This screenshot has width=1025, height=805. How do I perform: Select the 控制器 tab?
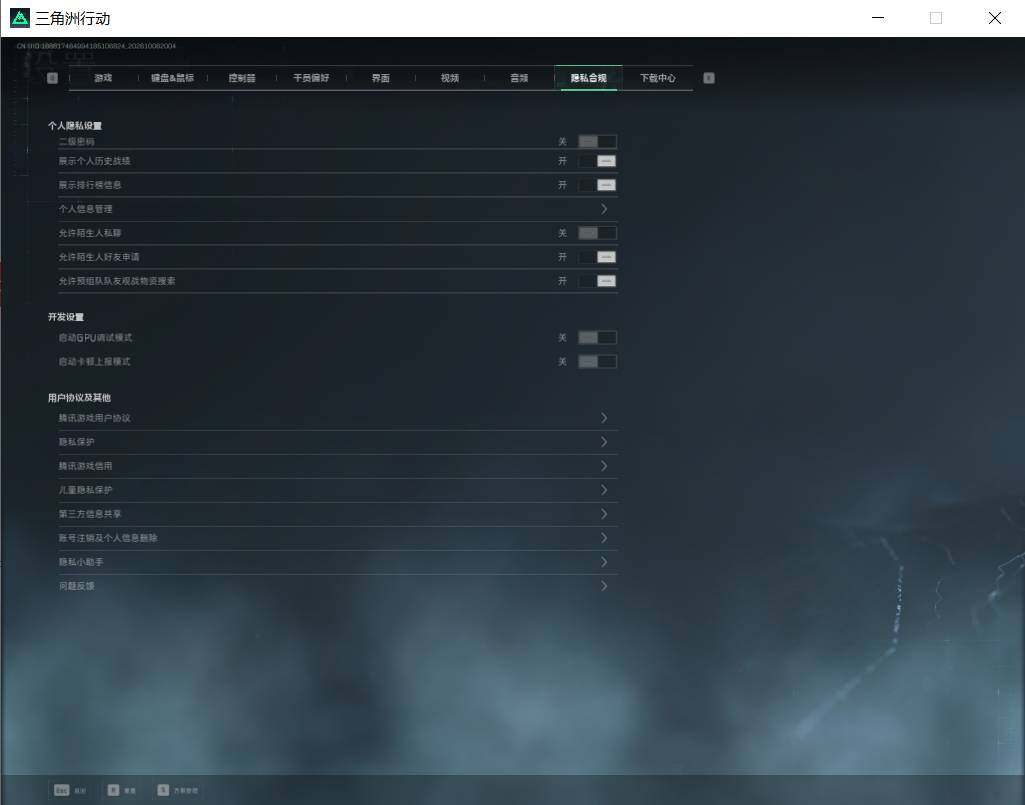pos(242,78)
